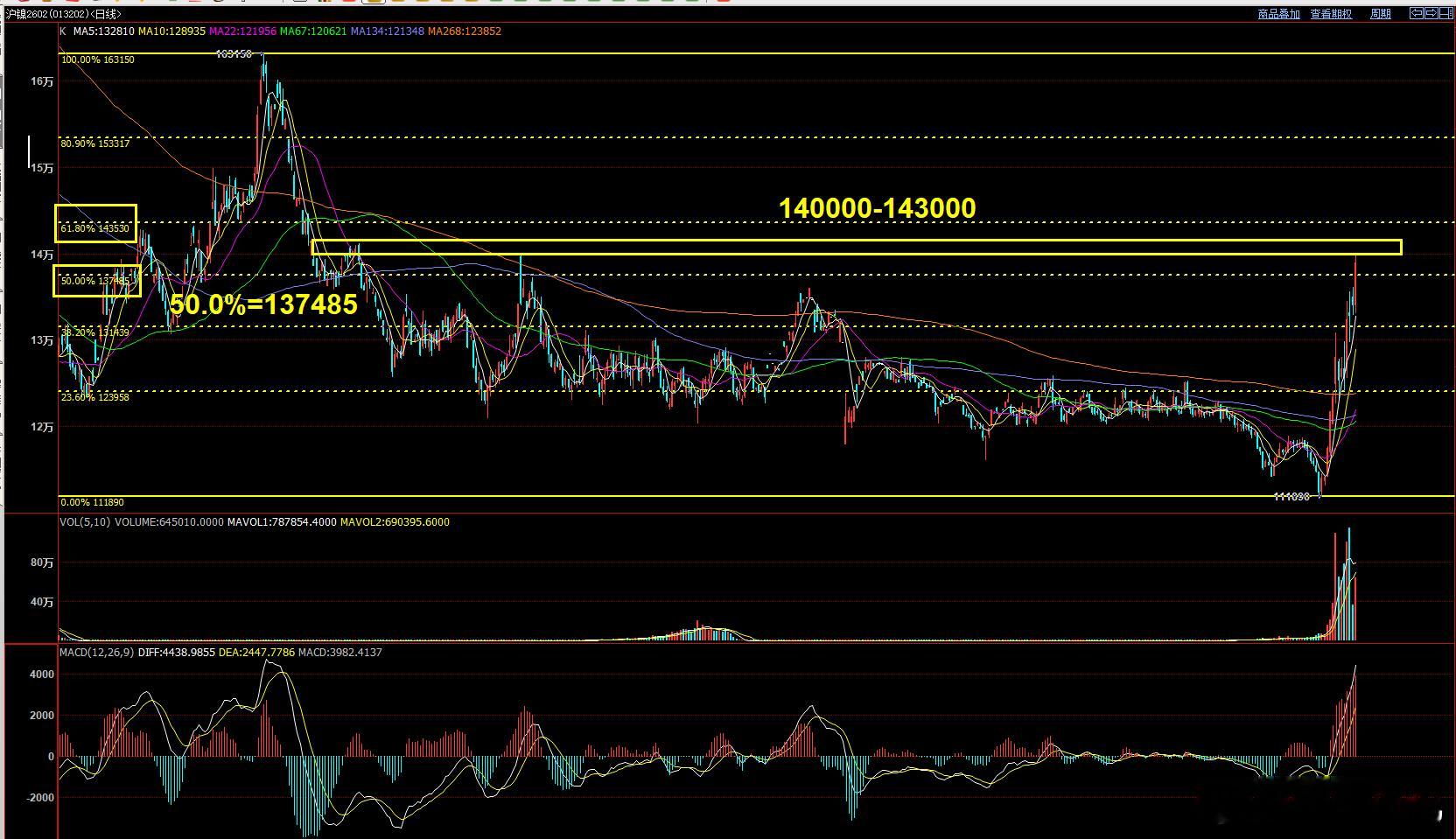
Task: Open the 周期 period link
Action: (1381, 14)
